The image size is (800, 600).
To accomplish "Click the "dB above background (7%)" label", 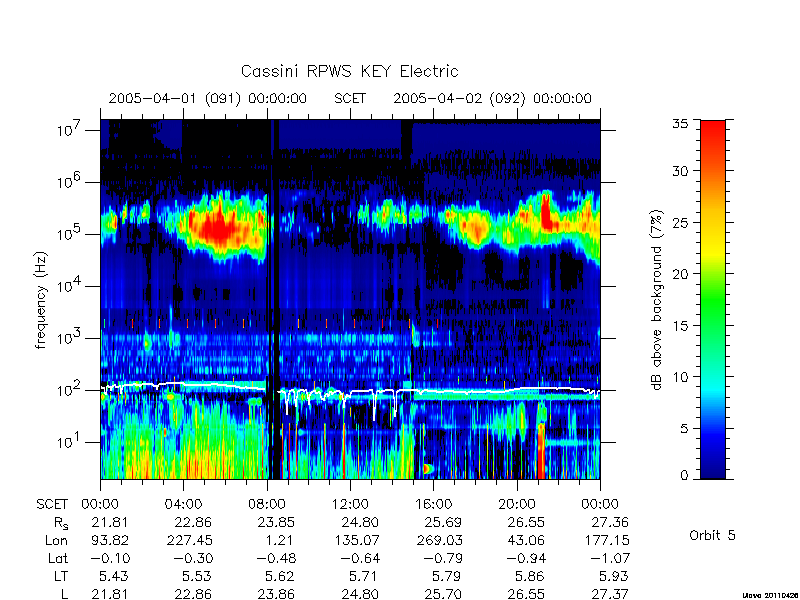I will [657, 300].
